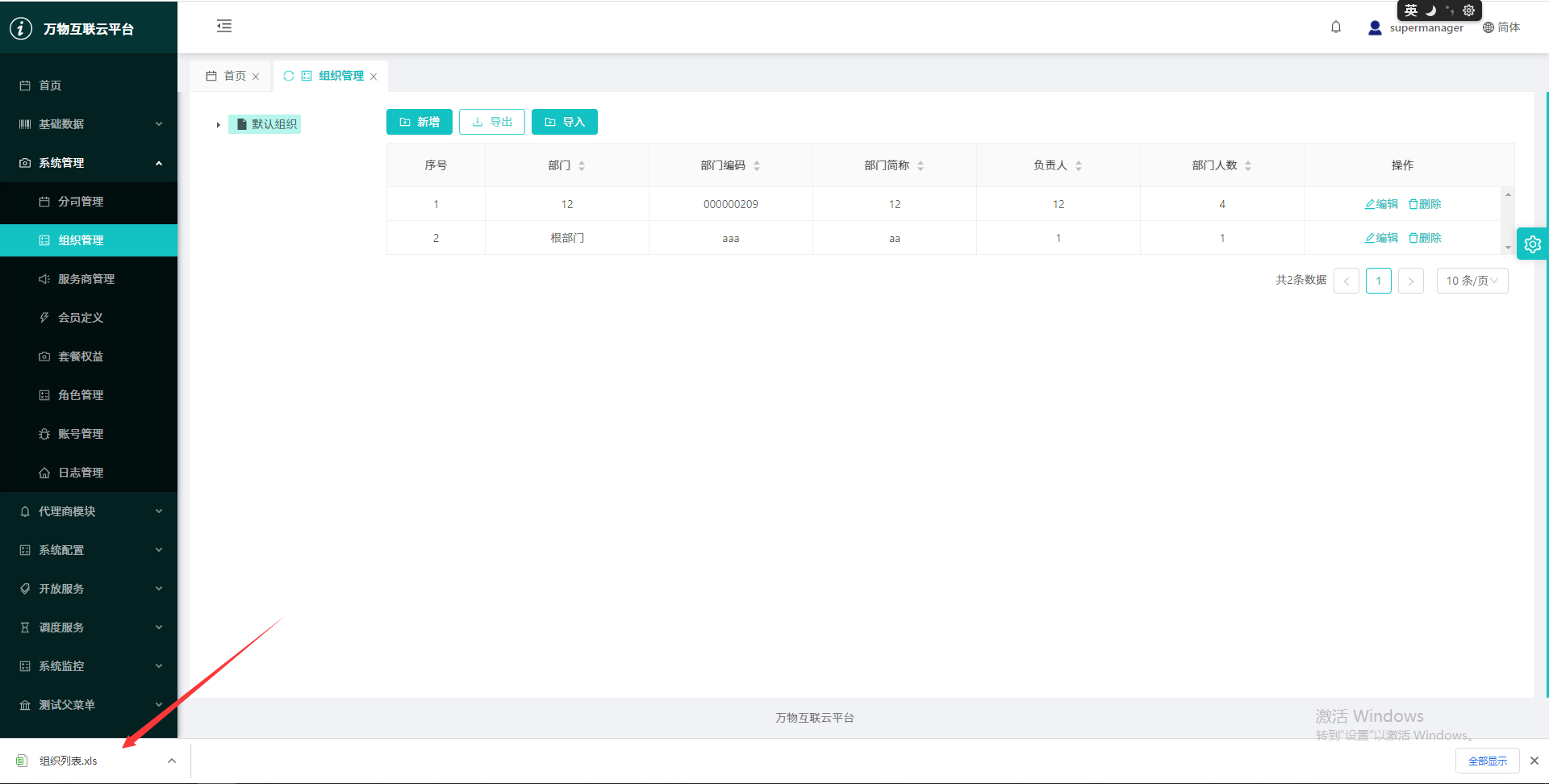The height and width of the screenshot is (784, 1549).
Task: Open IME settings gear icon
Action: pos(1469,10)
